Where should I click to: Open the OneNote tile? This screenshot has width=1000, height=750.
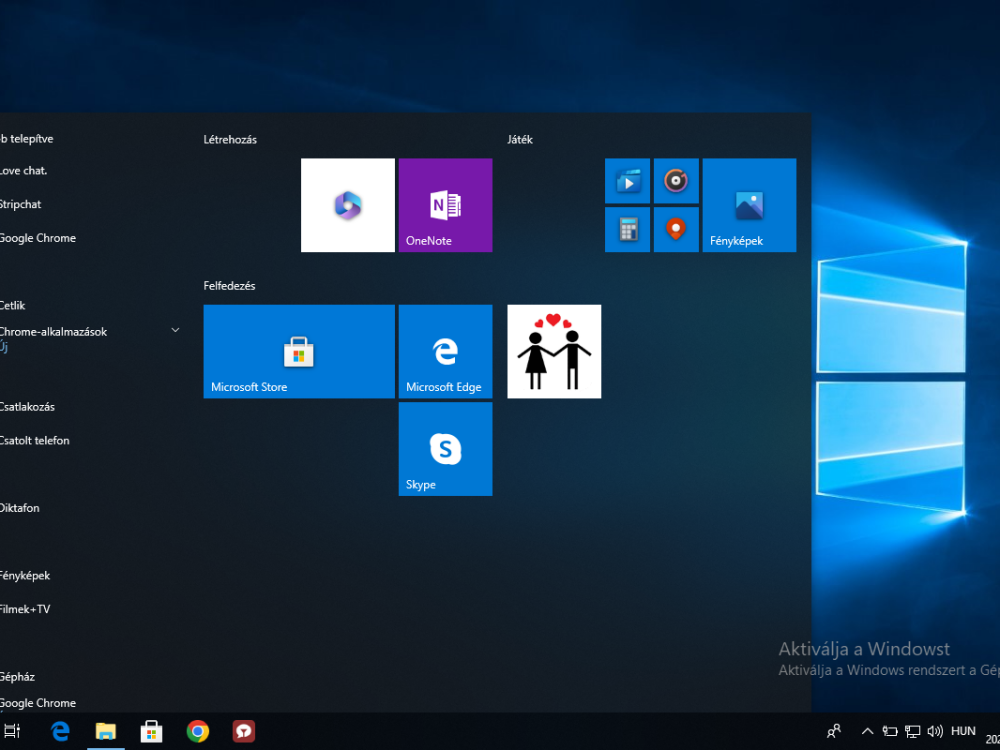coord(445,205)
